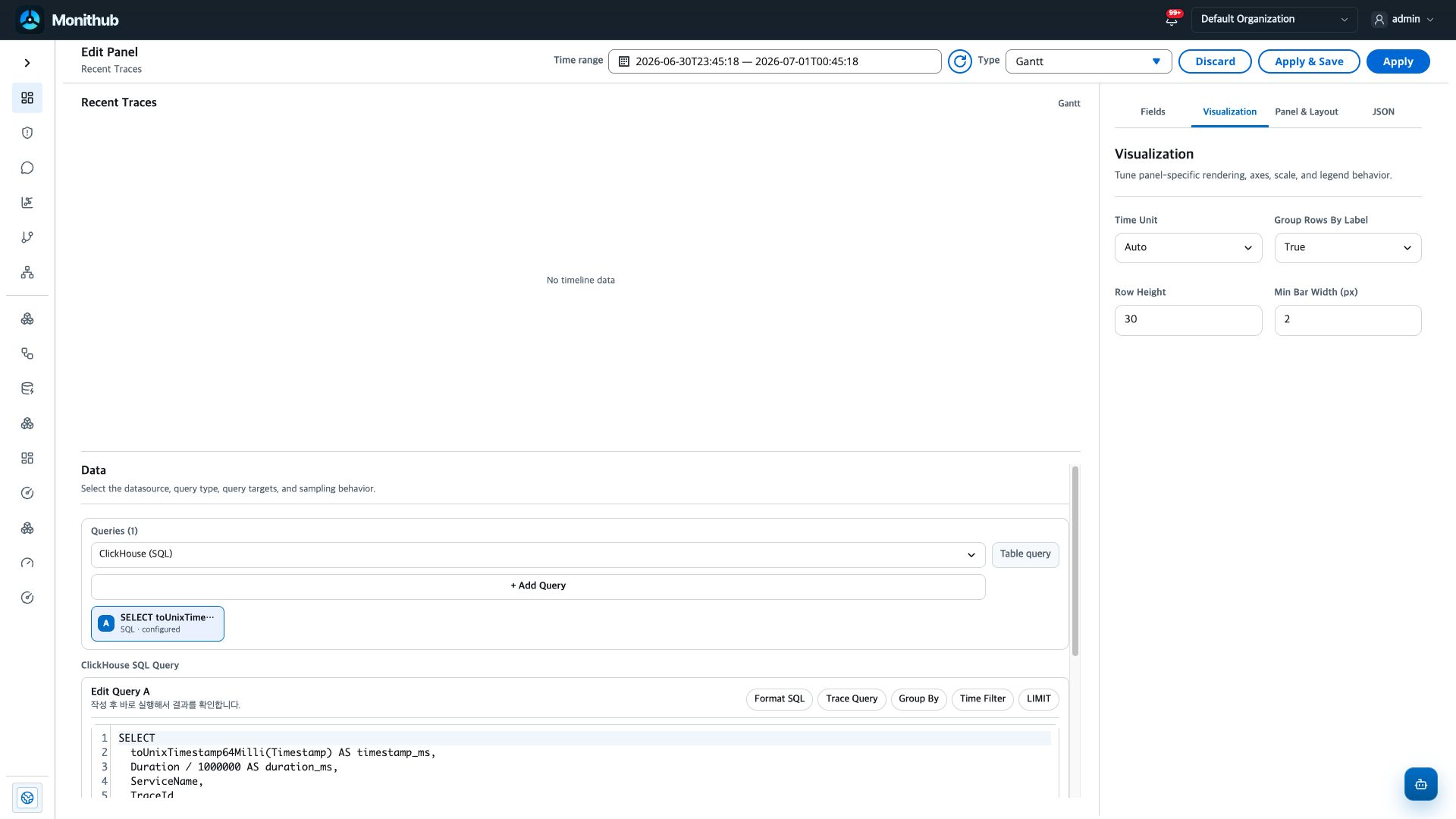Open the Group Rows By Label dropdown
The width and height of the screenshot is (1456, 819).
1348,248
